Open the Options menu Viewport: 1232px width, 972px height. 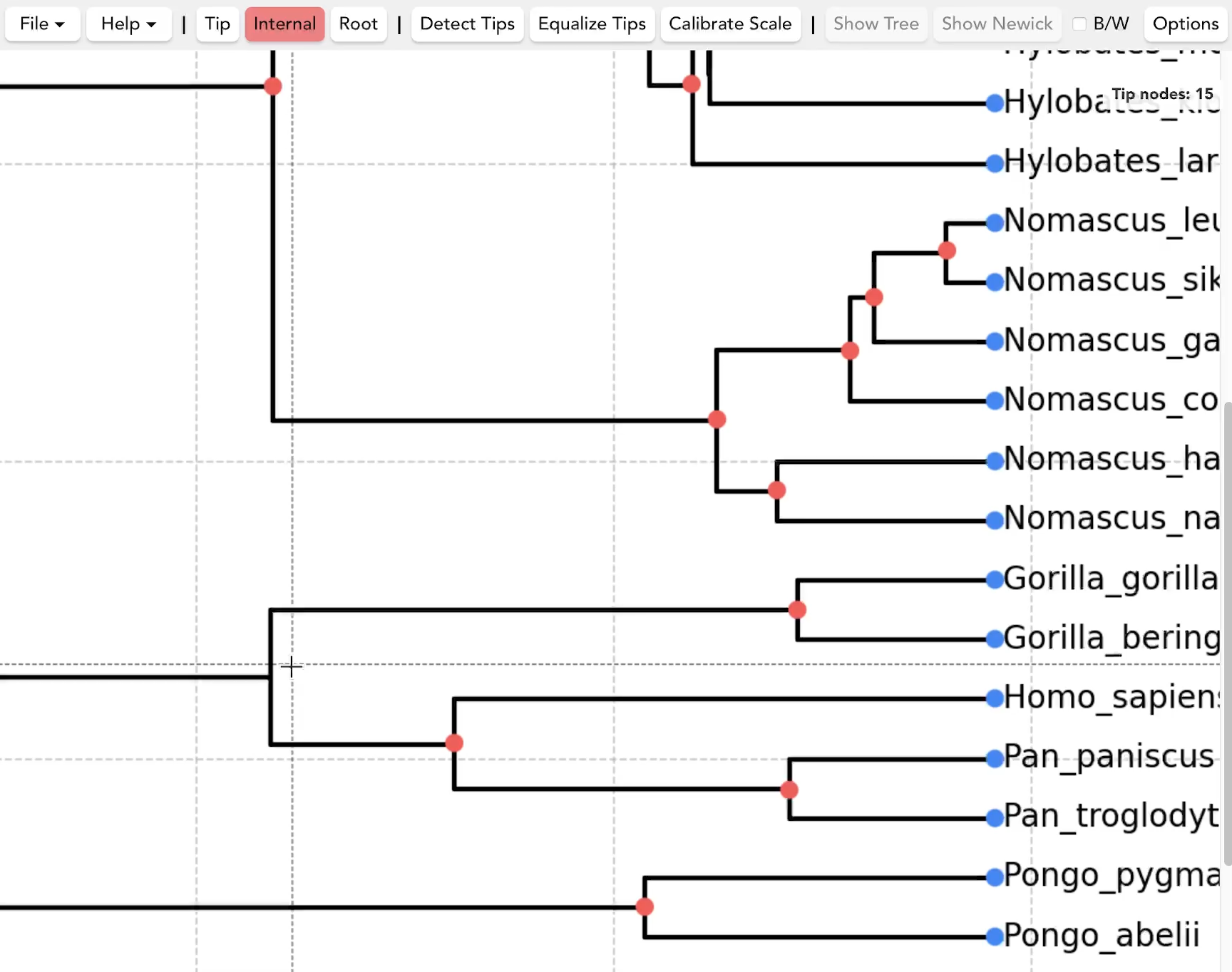(1185, 24)
